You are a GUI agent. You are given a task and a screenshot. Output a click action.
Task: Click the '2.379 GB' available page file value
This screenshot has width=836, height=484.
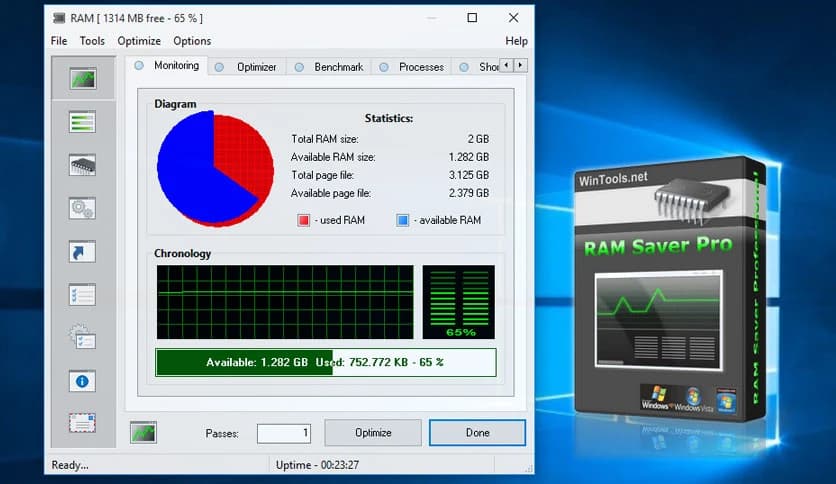469,193
